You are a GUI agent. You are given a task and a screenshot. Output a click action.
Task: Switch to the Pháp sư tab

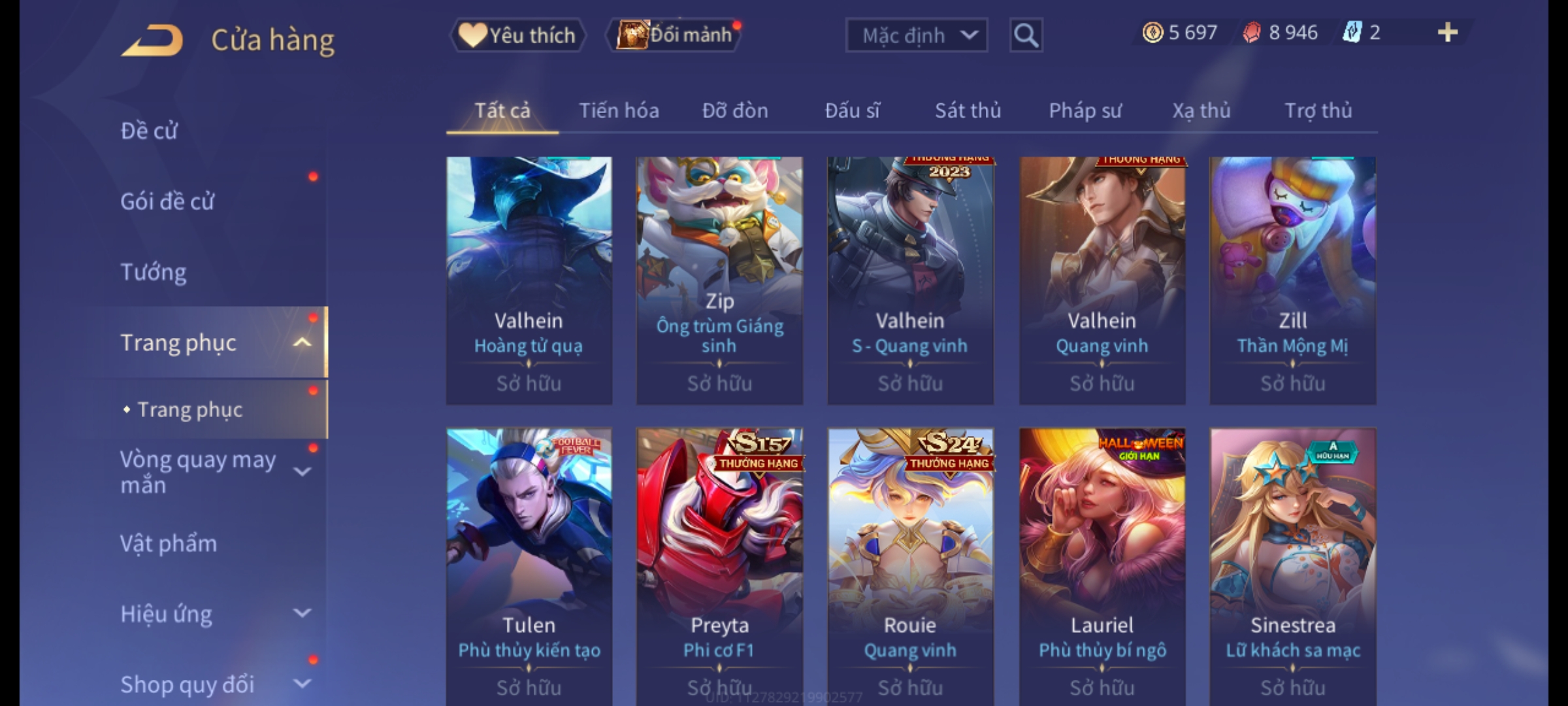1085,110
